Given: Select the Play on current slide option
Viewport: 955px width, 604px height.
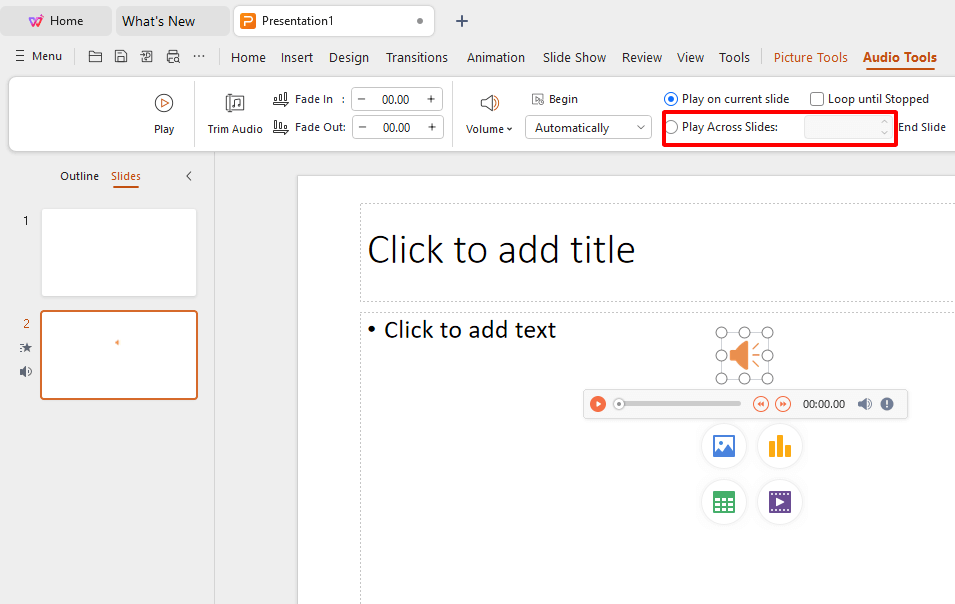Looking at the screenshot, I should click(671, 99).
